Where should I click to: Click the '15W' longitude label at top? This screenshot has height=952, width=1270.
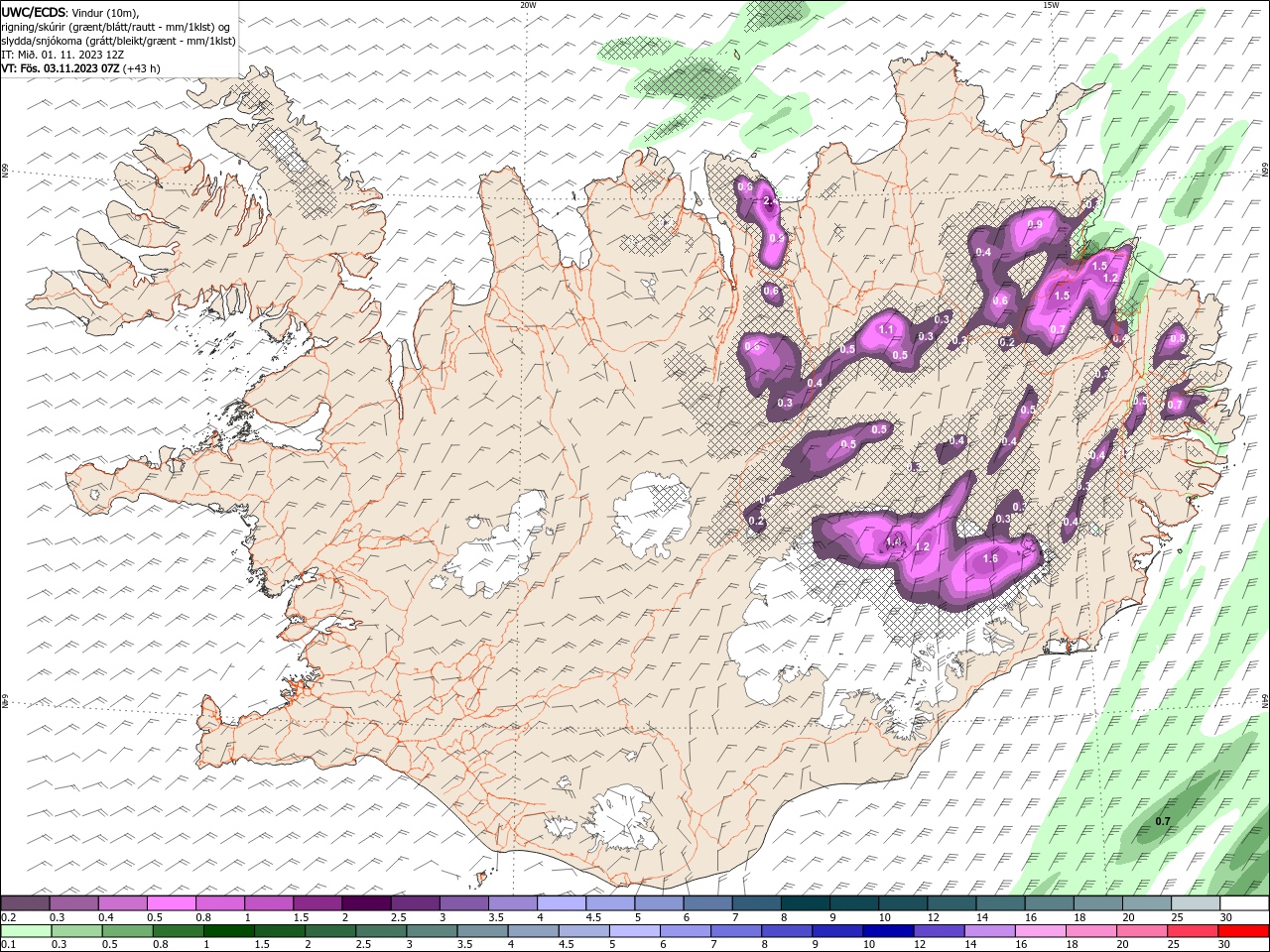click(x=1051, y=5)
